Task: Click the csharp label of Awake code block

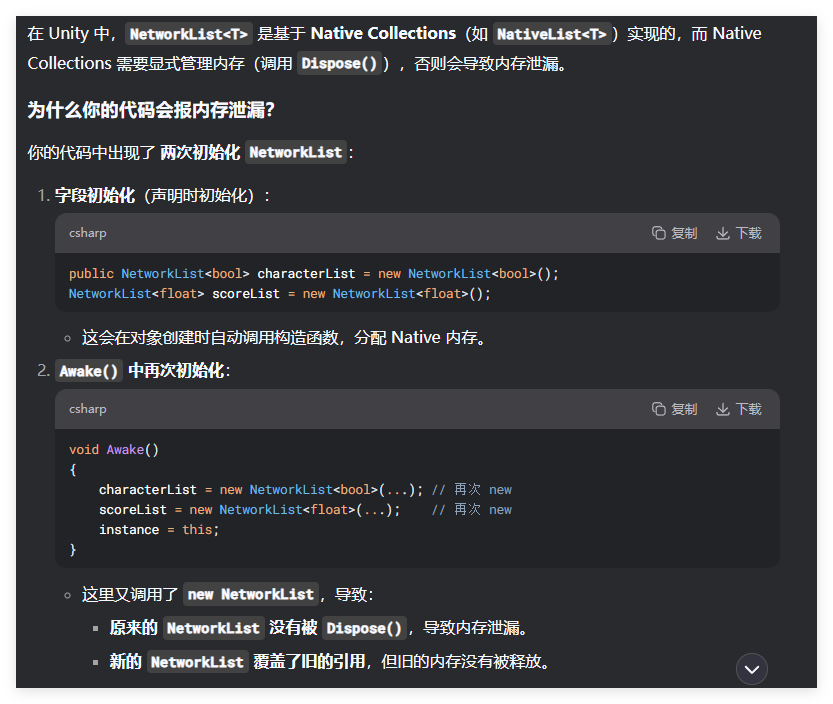Action: tap(88, 409)
